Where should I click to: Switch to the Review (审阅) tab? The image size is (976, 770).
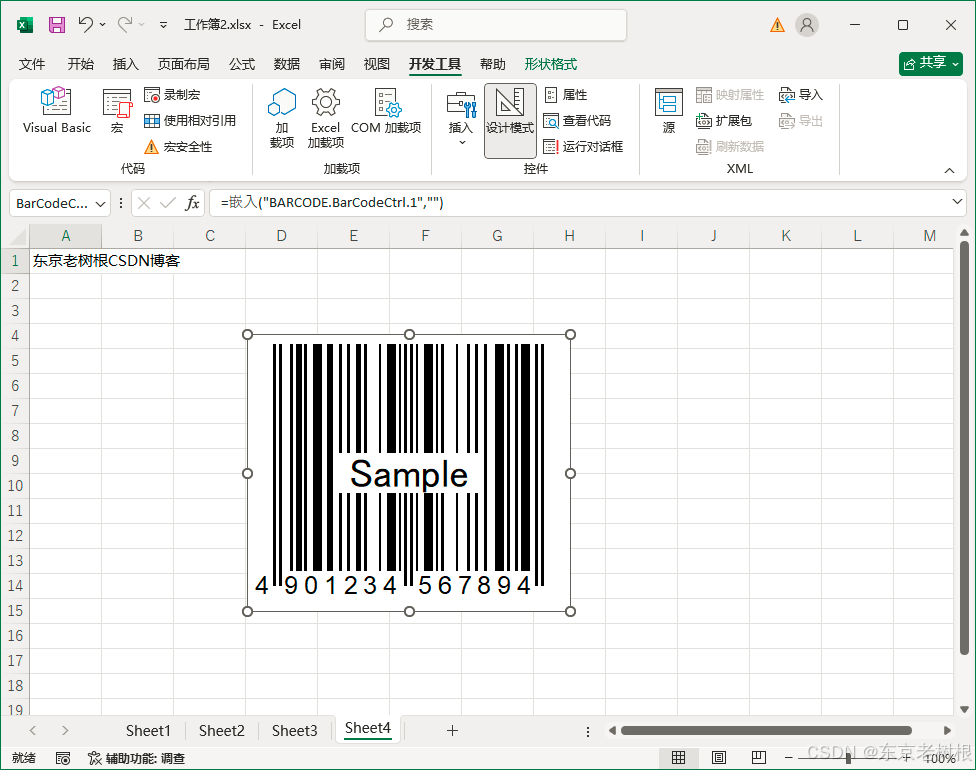pos(332,64)
